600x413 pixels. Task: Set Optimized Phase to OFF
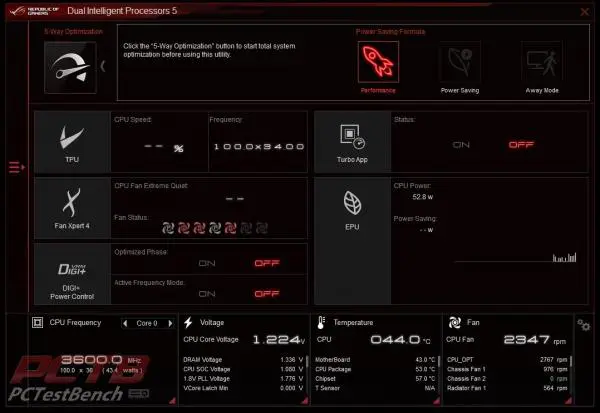tap(267, 263)
